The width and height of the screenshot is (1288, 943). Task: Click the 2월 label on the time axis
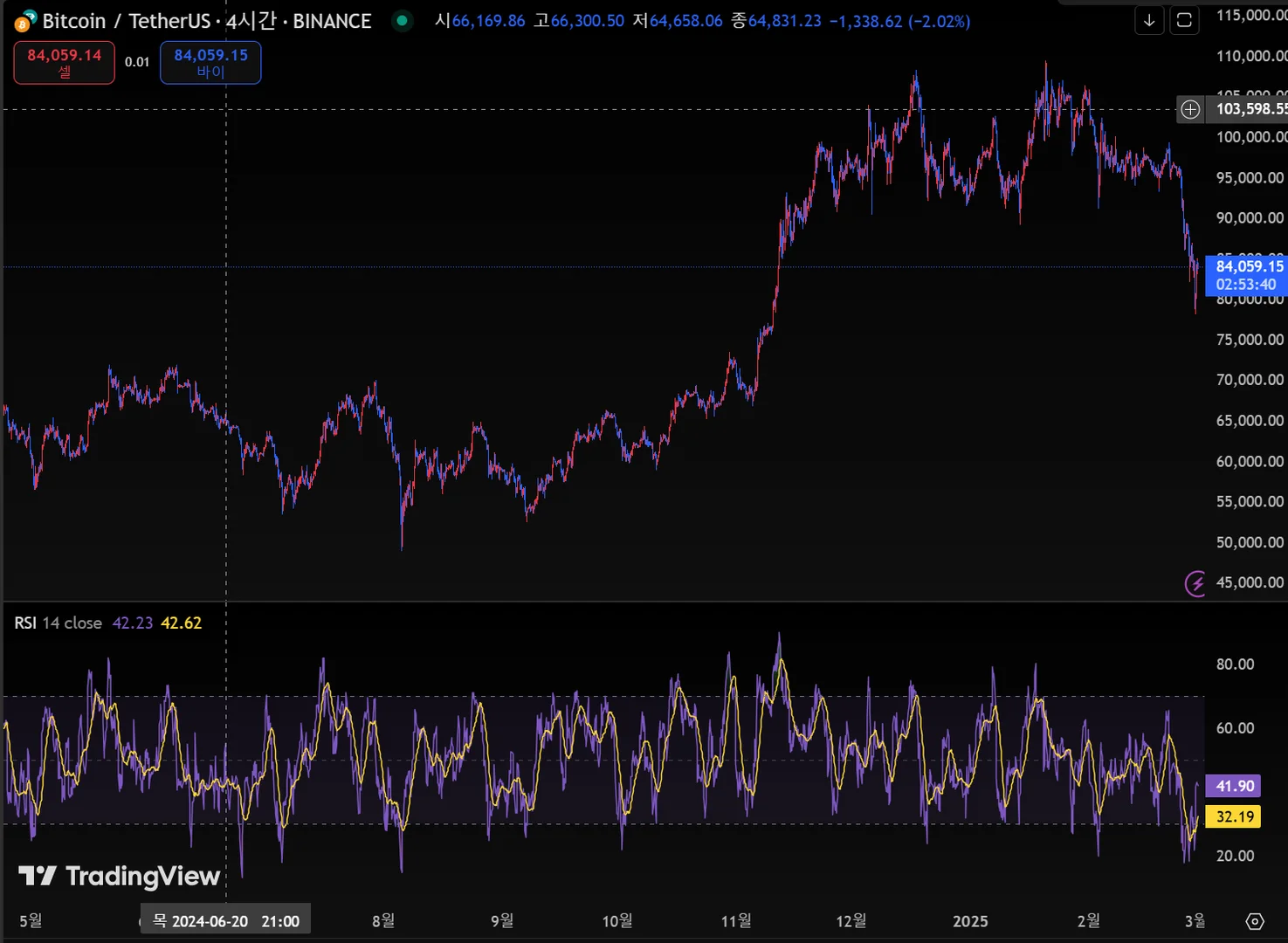coord(1089,921)
